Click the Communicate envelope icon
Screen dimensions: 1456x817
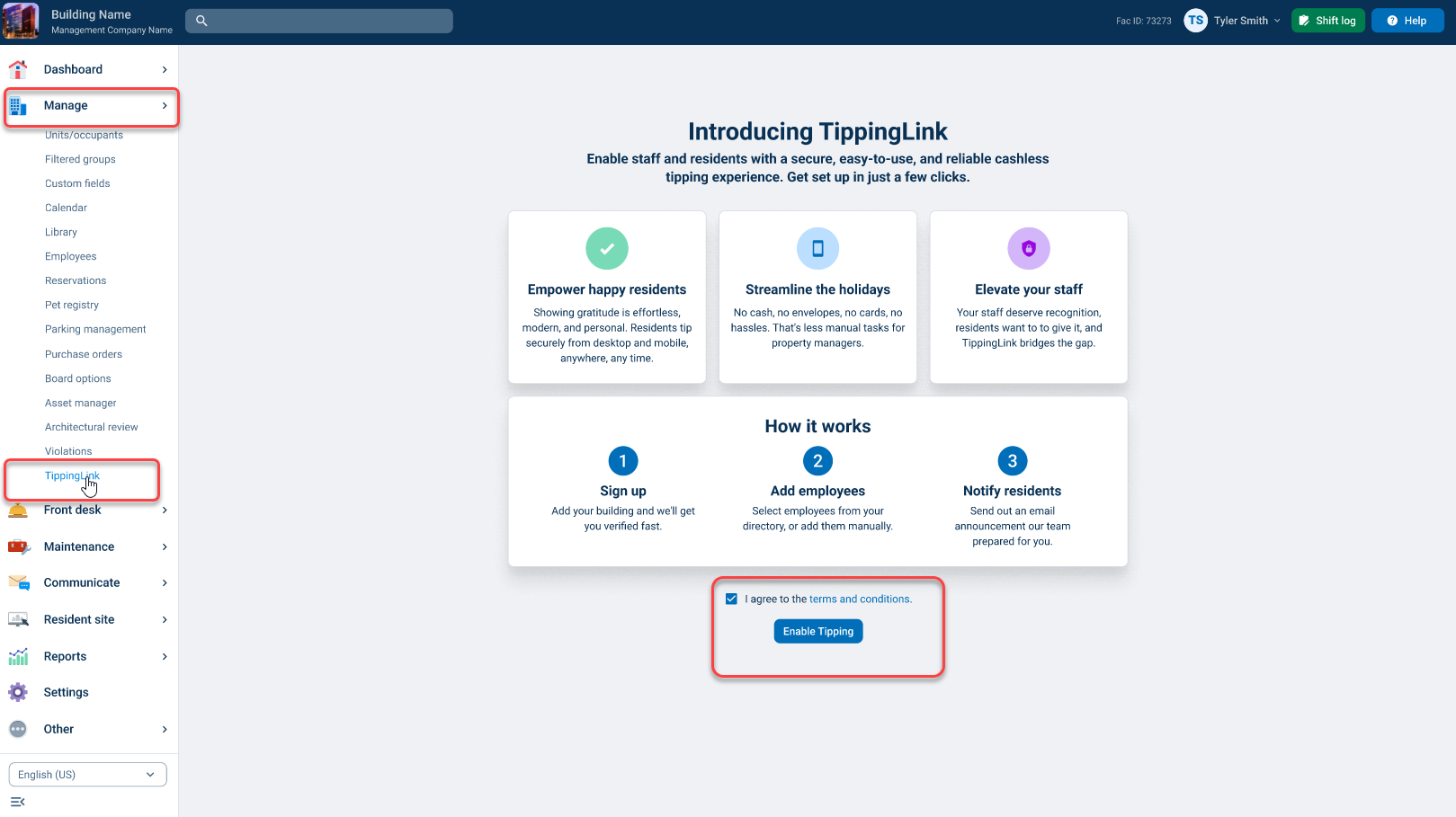tap(19, 583)
